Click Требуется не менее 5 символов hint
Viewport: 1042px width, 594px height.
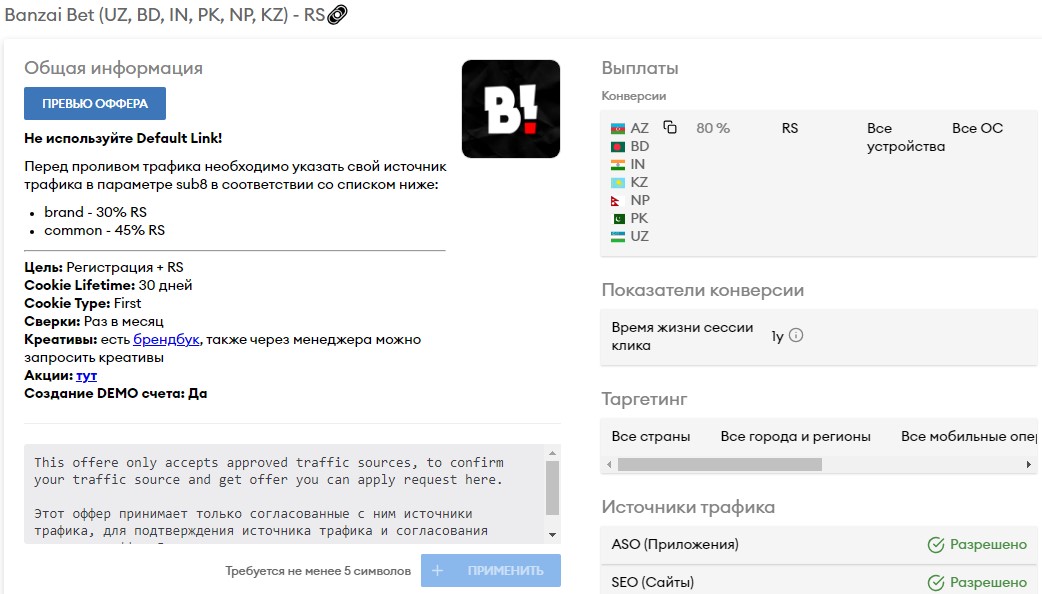318,571
